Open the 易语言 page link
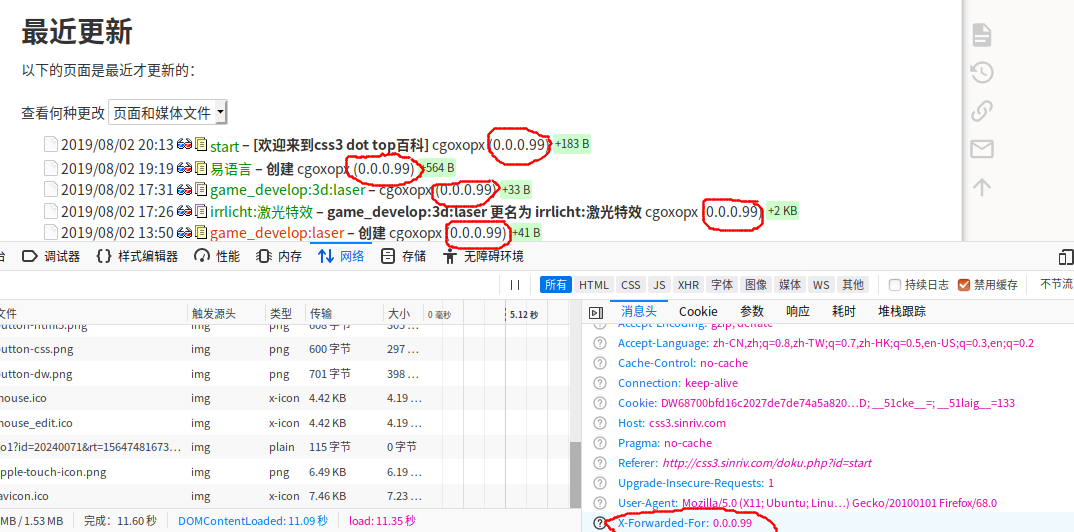This screenshot has height=532, width=1074. click(231, 168)
